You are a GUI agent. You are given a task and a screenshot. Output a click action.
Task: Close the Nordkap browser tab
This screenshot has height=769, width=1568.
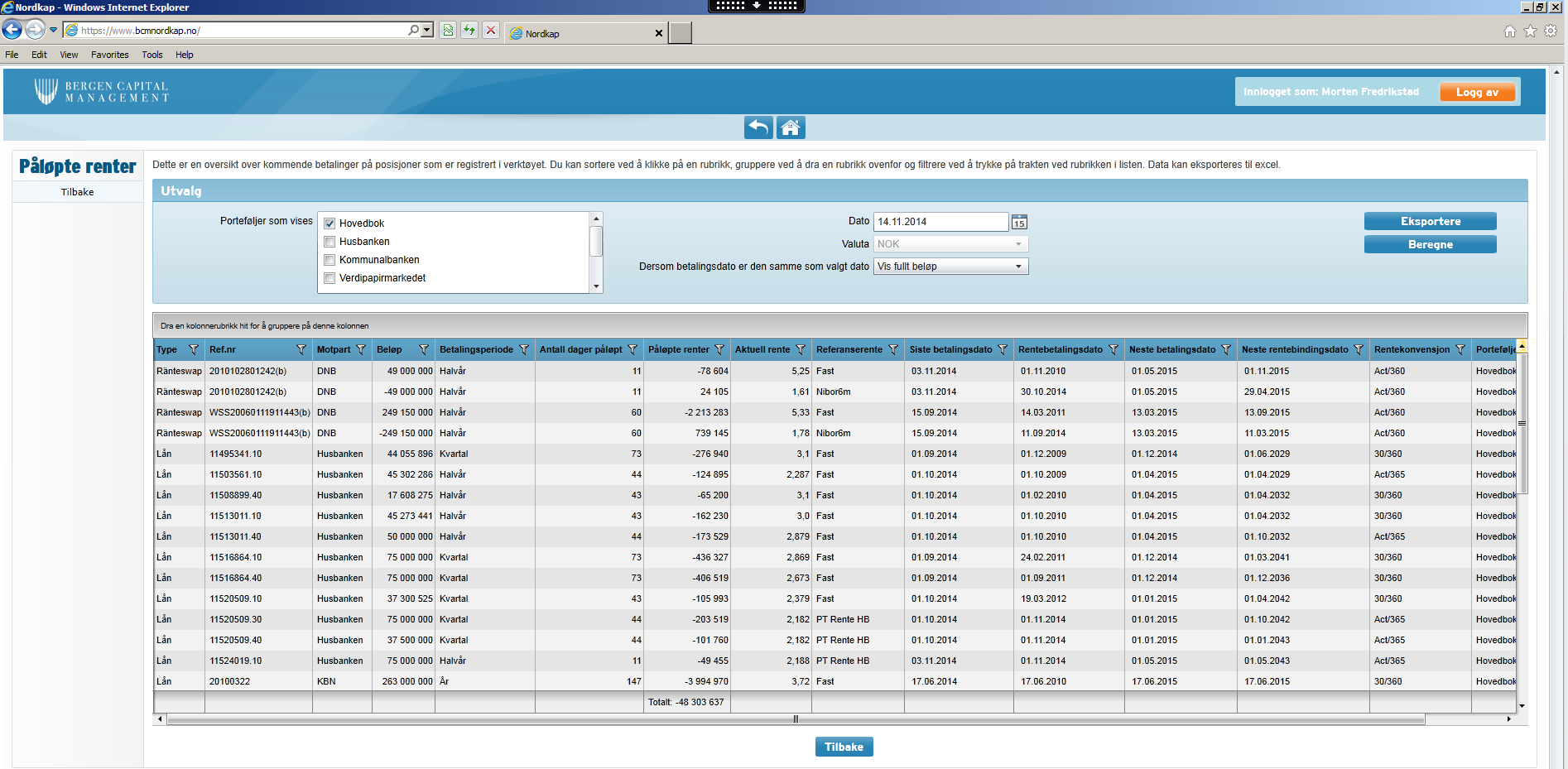(659, 34)
